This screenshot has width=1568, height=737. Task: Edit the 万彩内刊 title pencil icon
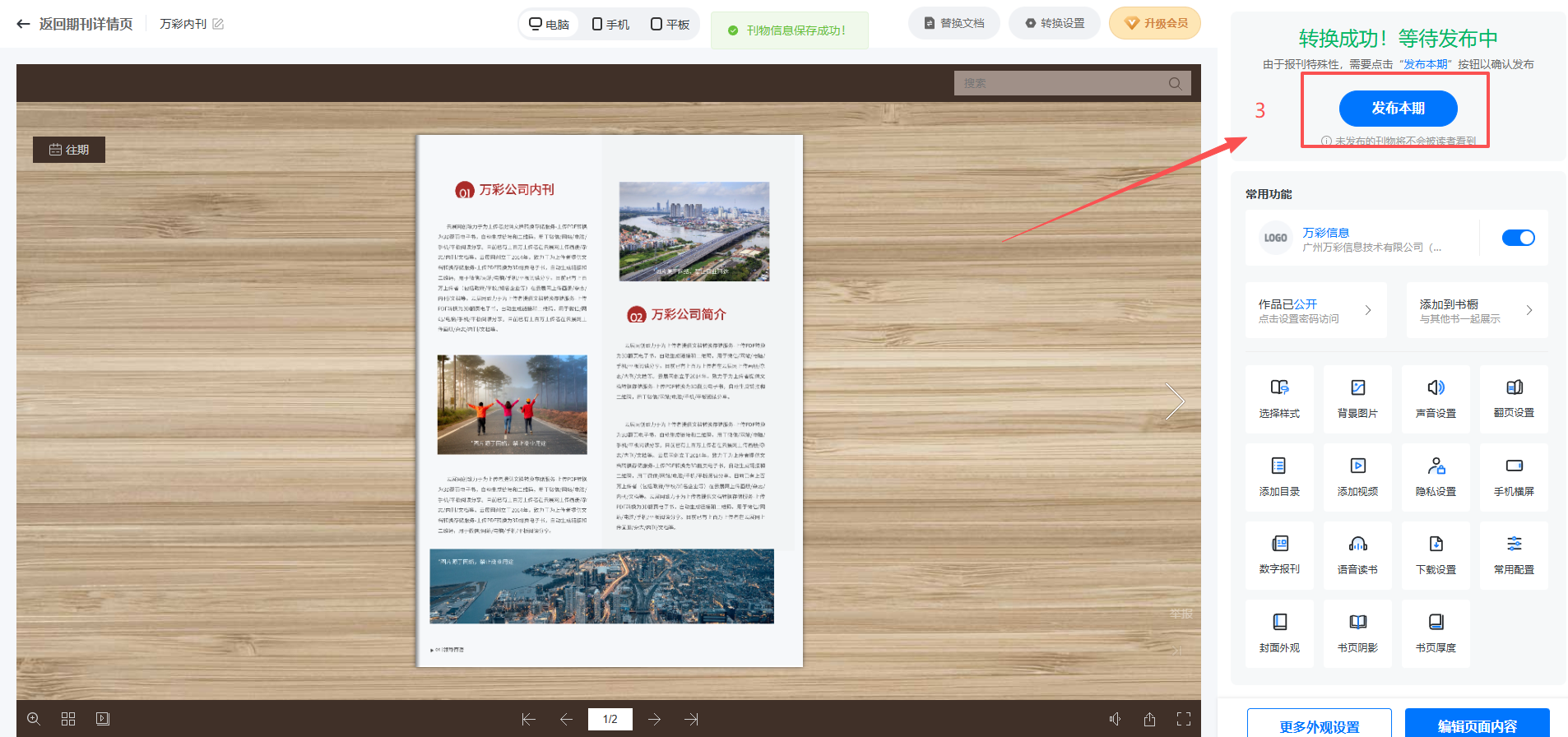pyautogui.click(x=218, y=24)
